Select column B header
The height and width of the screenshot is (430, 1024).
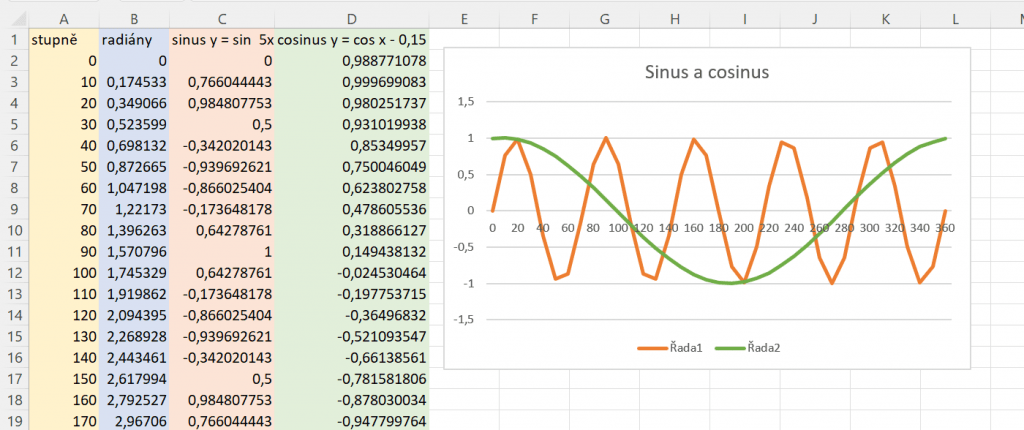pos(134,18)
